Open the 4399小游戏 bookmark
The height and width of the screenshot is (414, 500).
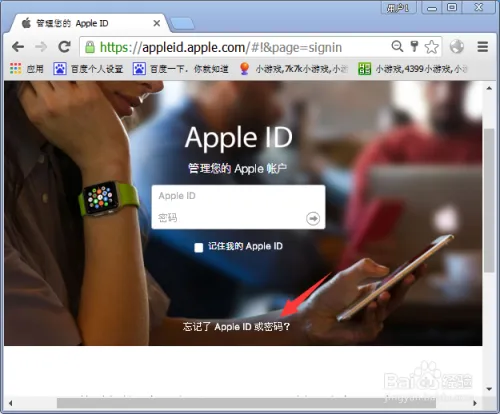(413, 69)
